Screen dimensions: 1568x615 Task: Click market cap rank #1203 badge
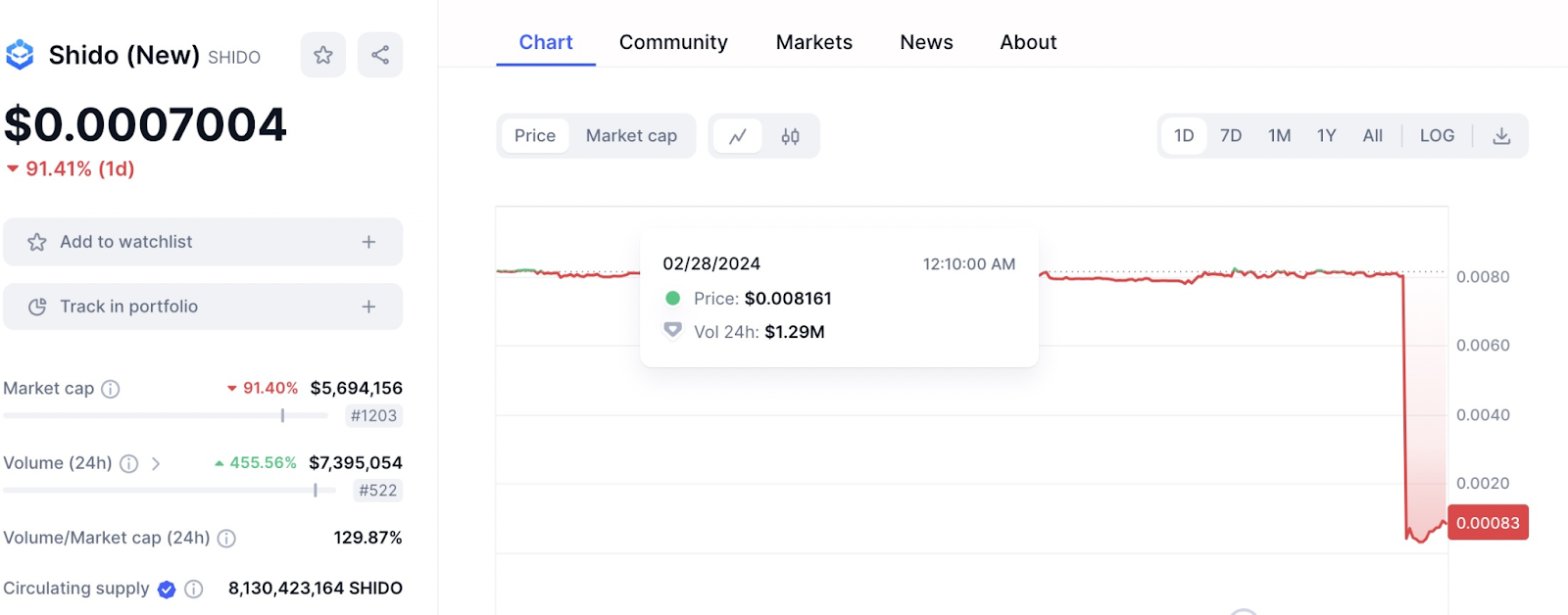[x=374, y=416]
